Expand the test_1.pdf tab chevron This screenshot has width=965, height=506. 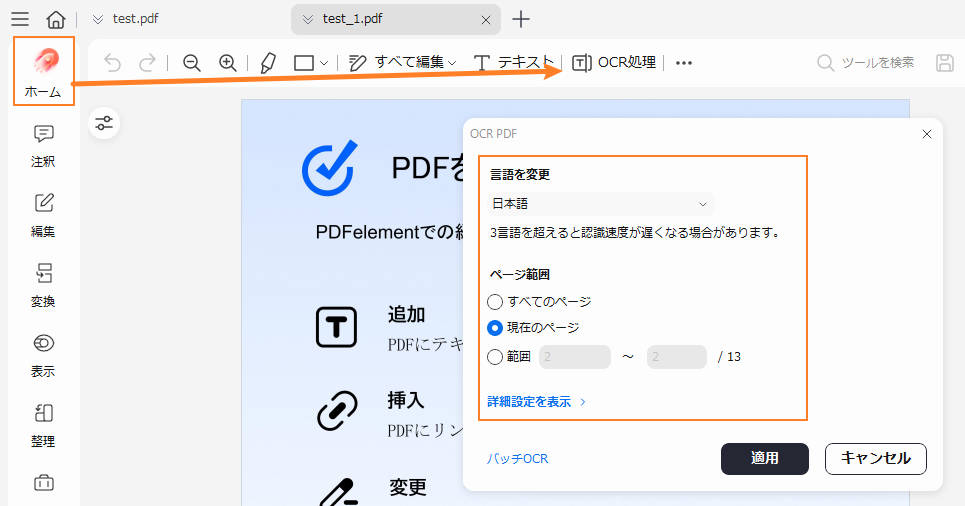(x=308, y=20)
